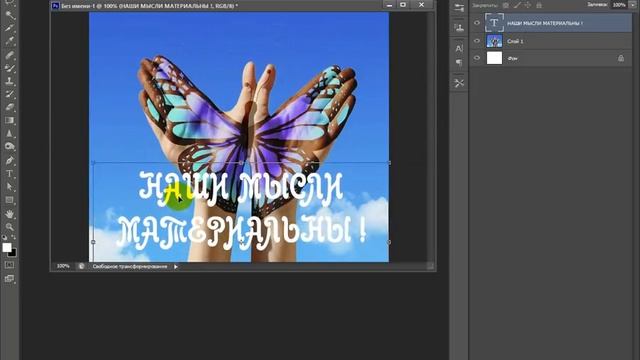The image size is (640, 360).
Task: Select the Dodge tool
Action: [10, 147]
